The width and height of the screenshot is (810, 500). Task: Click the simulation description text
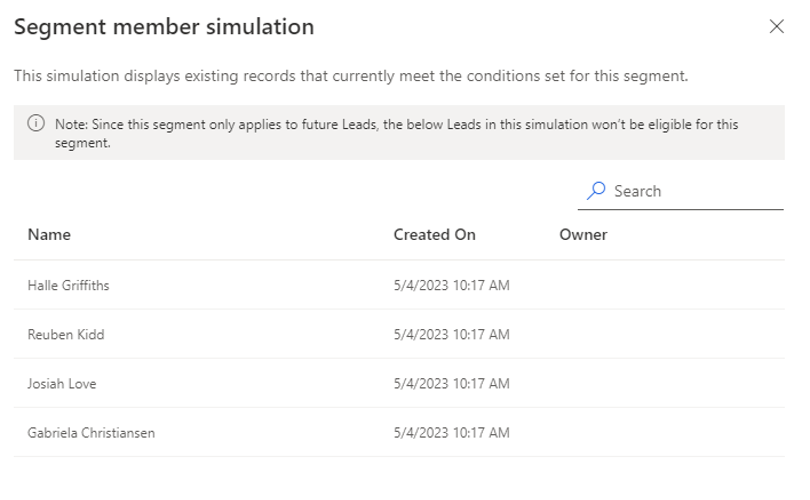350,76
